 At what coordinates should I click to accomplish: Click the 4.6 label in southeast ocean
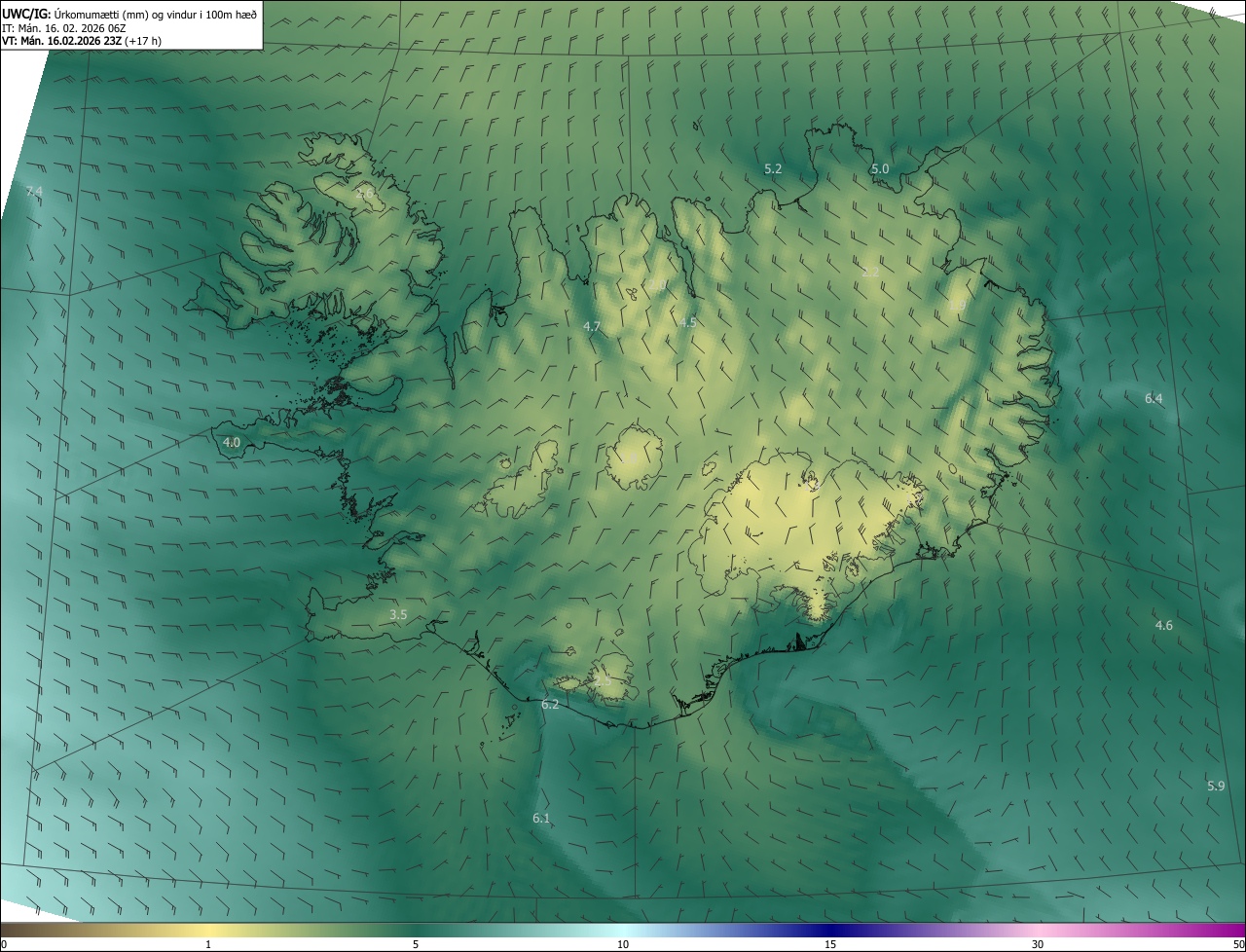pyautogui.click(x=1163, y=625)
